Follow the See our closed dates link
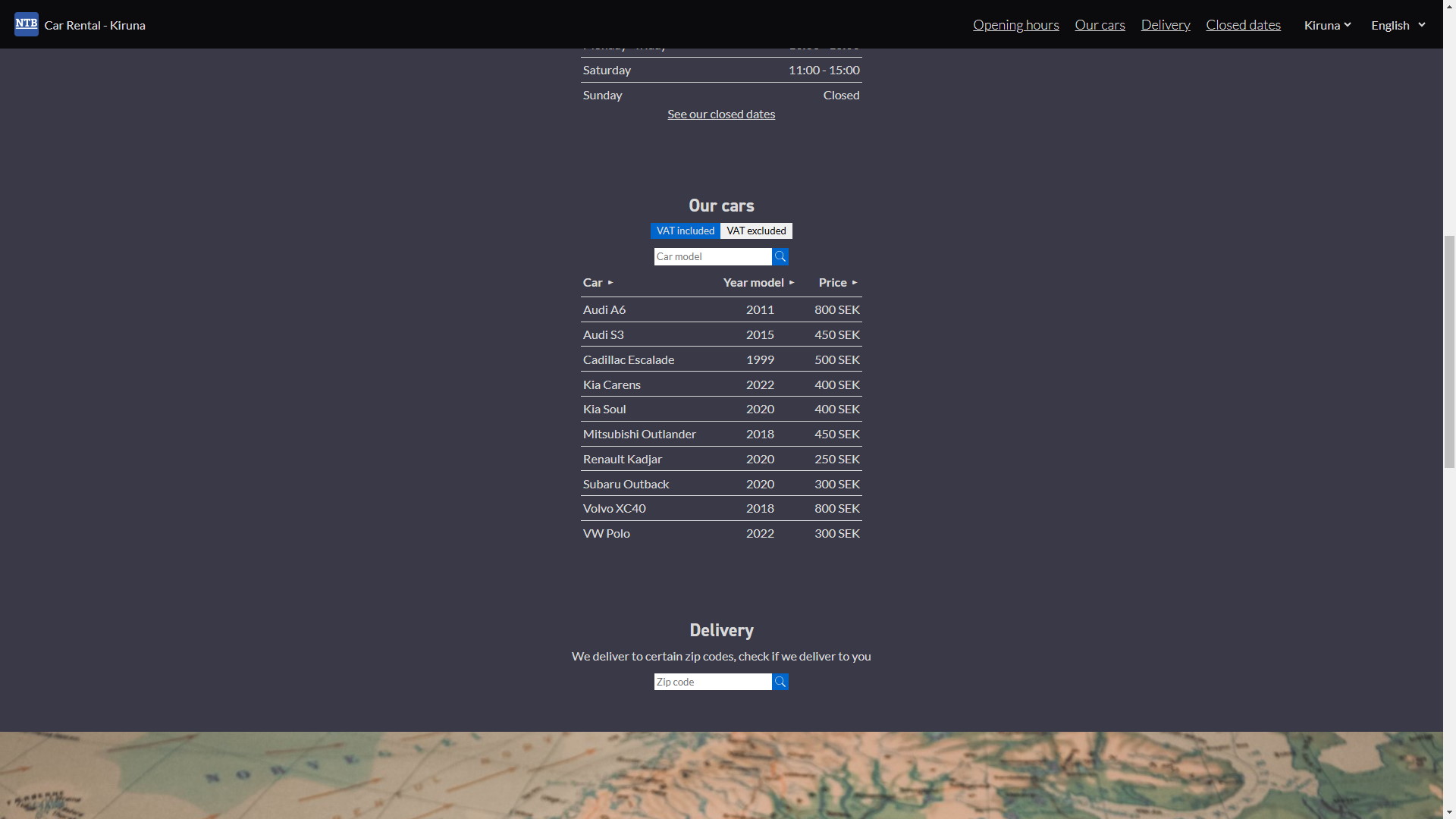 [720, 115]
